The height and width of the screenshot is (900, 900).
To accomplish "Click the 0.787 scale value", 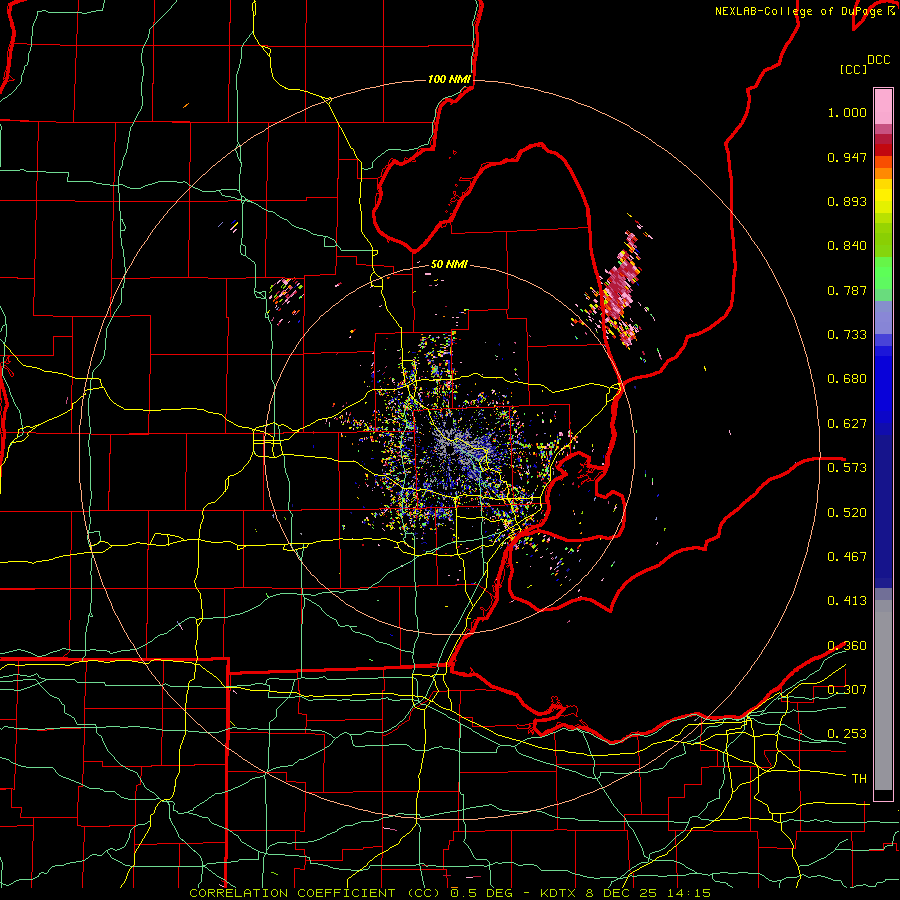I will pyautogui.click(x=847, y=290).
